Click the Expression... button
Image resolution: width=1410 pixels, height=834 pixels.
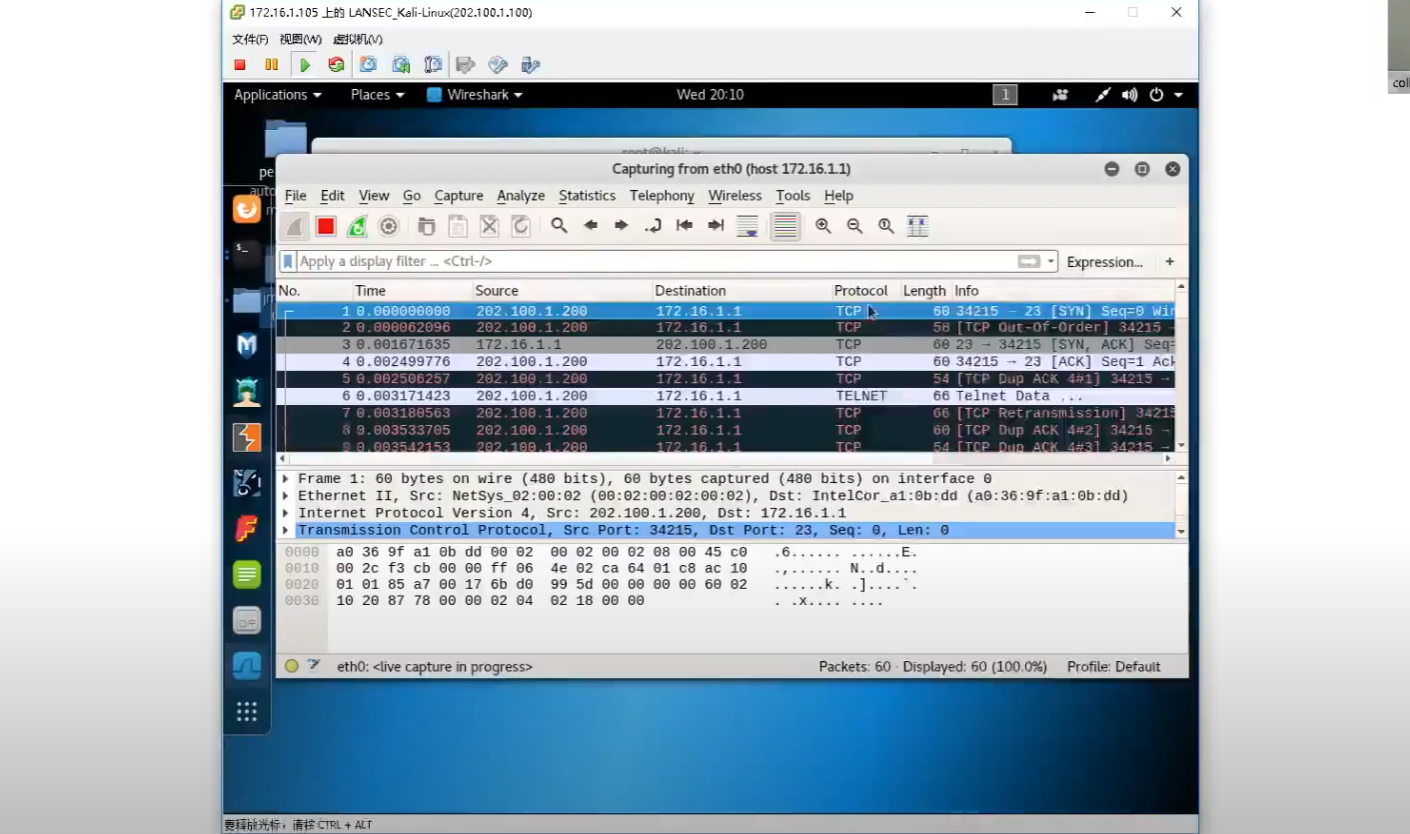click(1104, 262)
